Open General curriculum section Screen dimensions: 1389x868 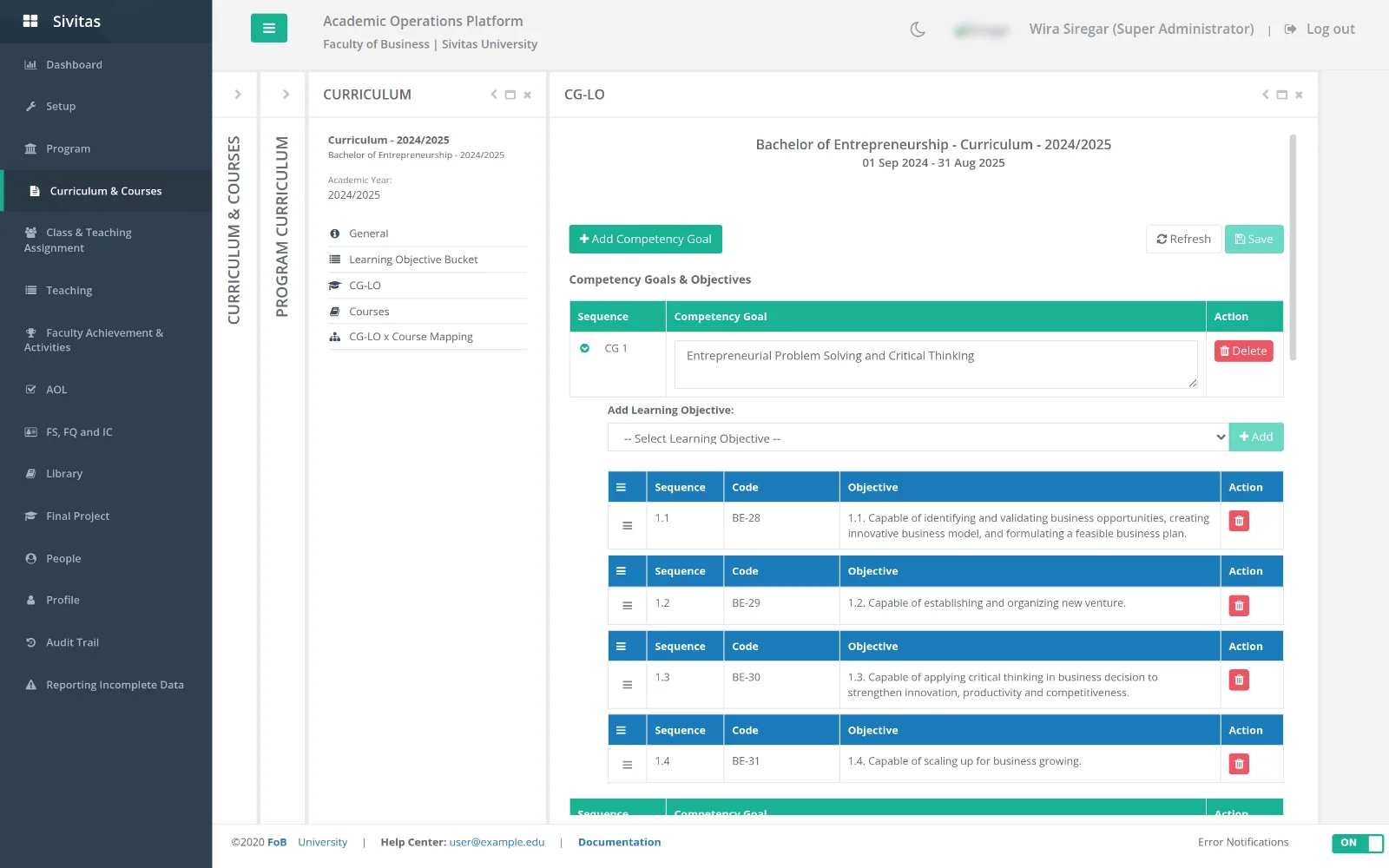[x=427, y=233]
